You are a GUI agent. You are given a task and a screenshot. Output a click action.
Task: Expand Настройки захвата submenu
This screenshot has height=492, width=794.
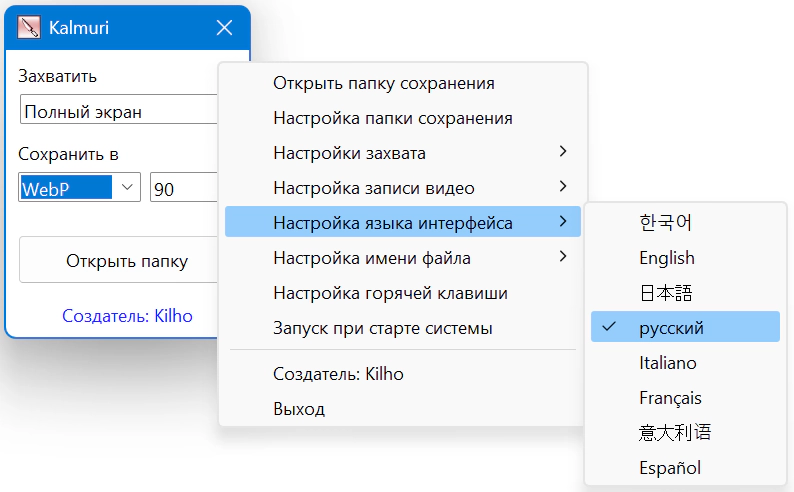(x=403, y=153)
